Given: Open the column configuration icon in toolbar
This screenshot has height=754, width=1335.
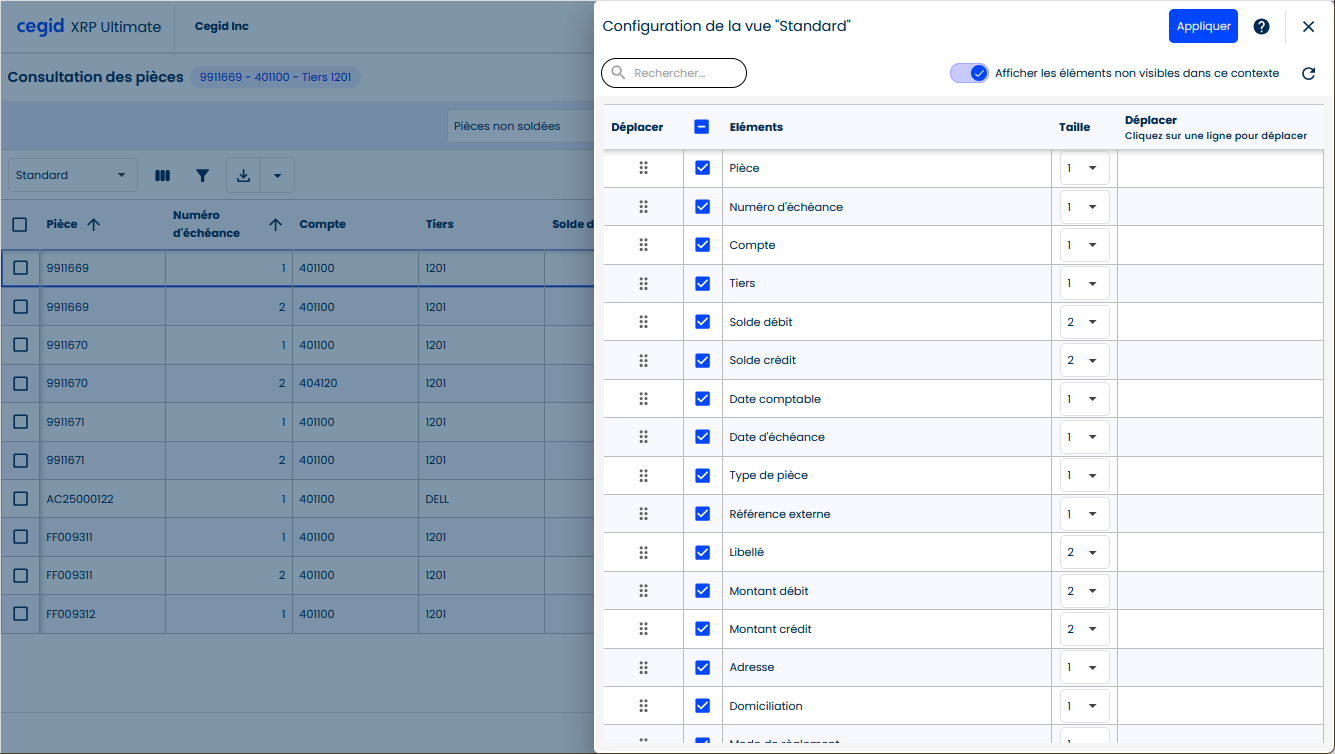Looking at the screenshot, I should tap(163, 176).
